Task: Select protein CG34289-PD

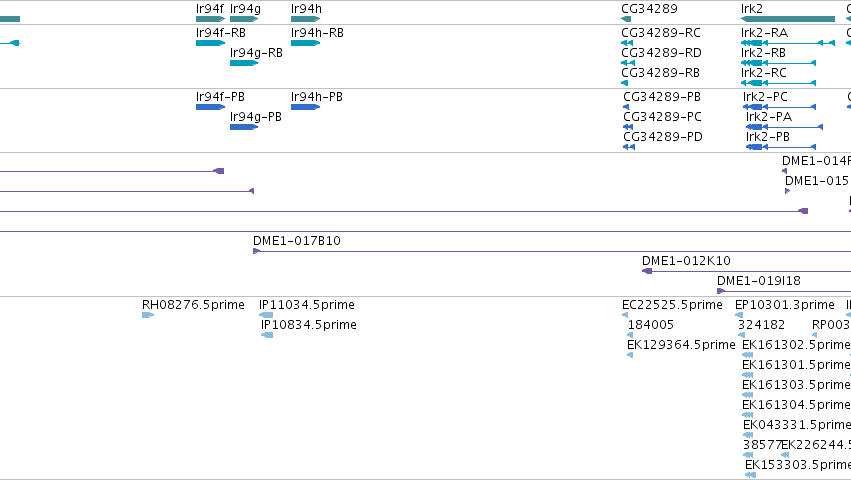Action: (663, 137)
